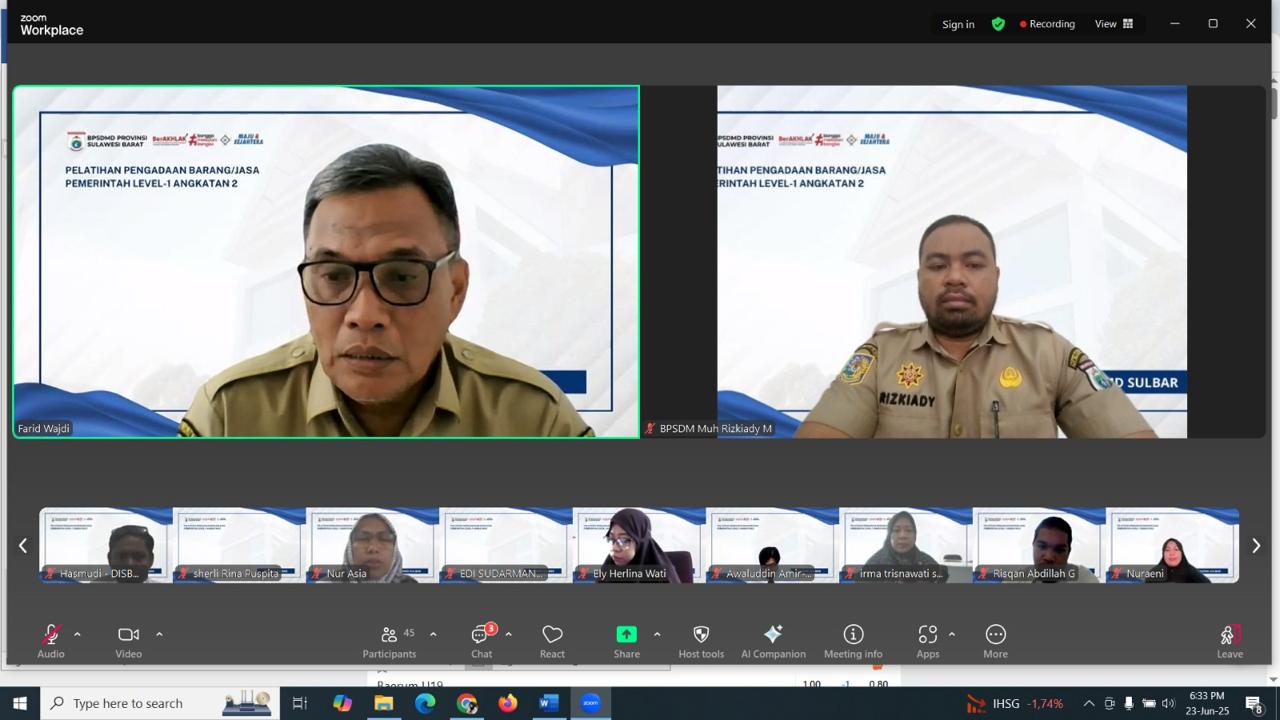The image size is (1280, 720).
Task: Select Ely Herlina Wati's video thumbnail
Action: [639, 545]
